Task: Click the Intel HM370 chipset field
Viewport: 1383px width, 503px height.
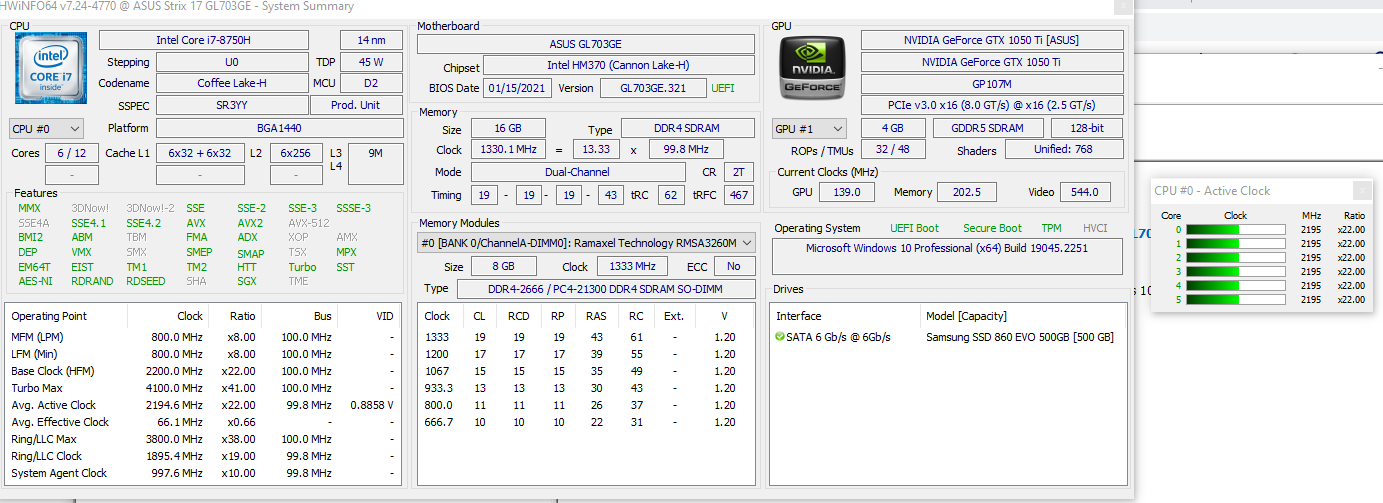Action: pyautogui.click(x=619, y=66)
